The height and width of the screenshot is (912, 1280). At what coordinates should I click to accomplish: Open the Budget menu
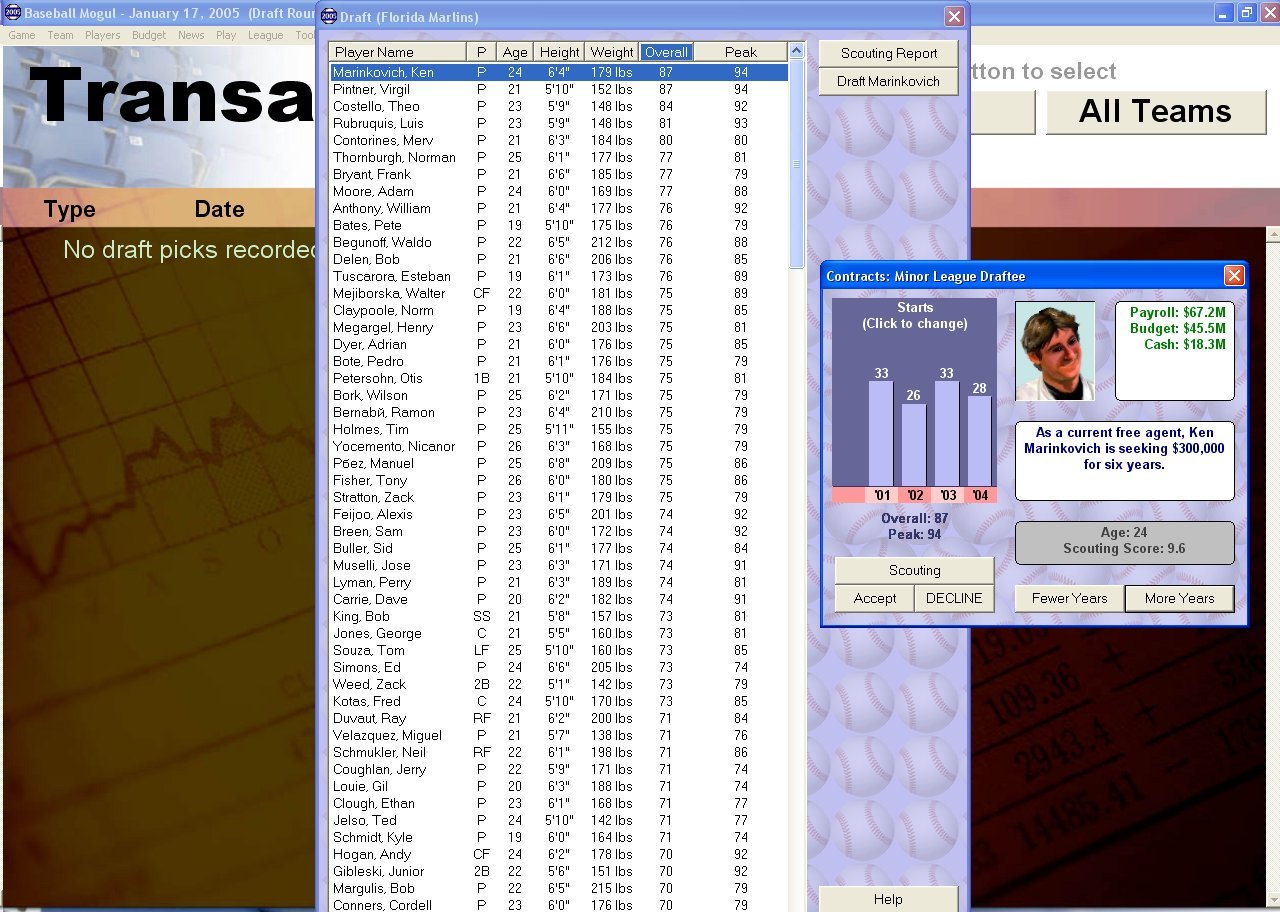[x=149, y=35]
